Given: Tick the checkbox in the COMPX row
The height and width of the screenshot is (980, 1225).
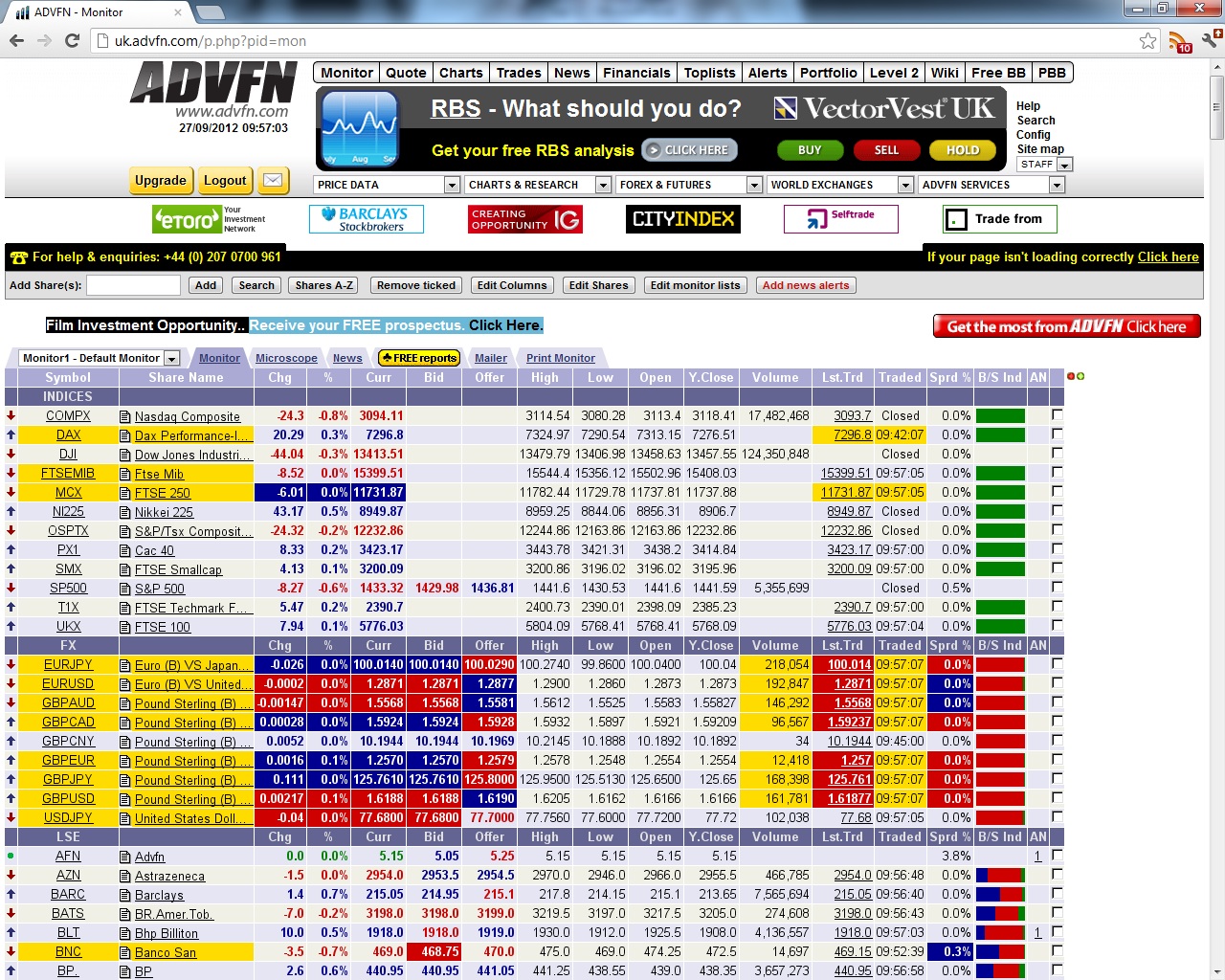Looking at the screenshot, I should [1058, 415].
